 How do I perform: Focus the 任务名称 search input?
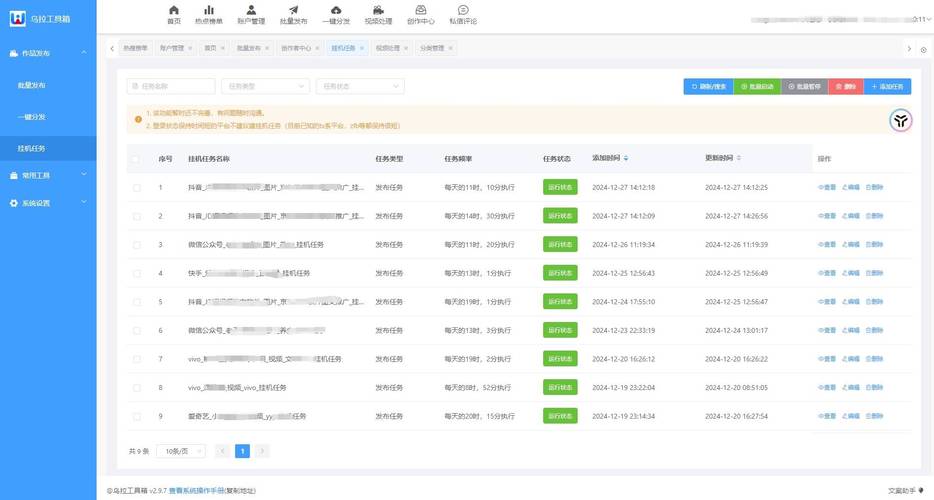click(171, 86)
